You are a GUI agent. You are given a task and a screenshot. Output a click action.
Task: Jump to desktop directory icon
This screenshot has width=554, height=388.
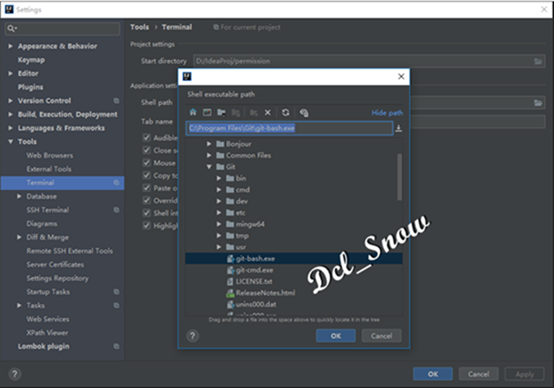[207, 112]
